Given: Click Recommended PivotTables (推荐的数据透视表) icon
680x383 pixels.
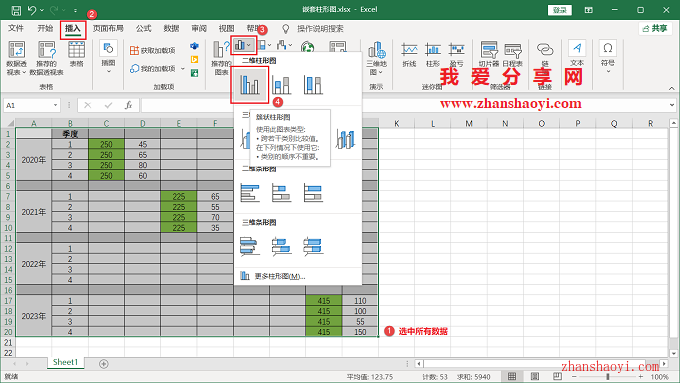Looking at the screenshot, I should coord(46,49).
